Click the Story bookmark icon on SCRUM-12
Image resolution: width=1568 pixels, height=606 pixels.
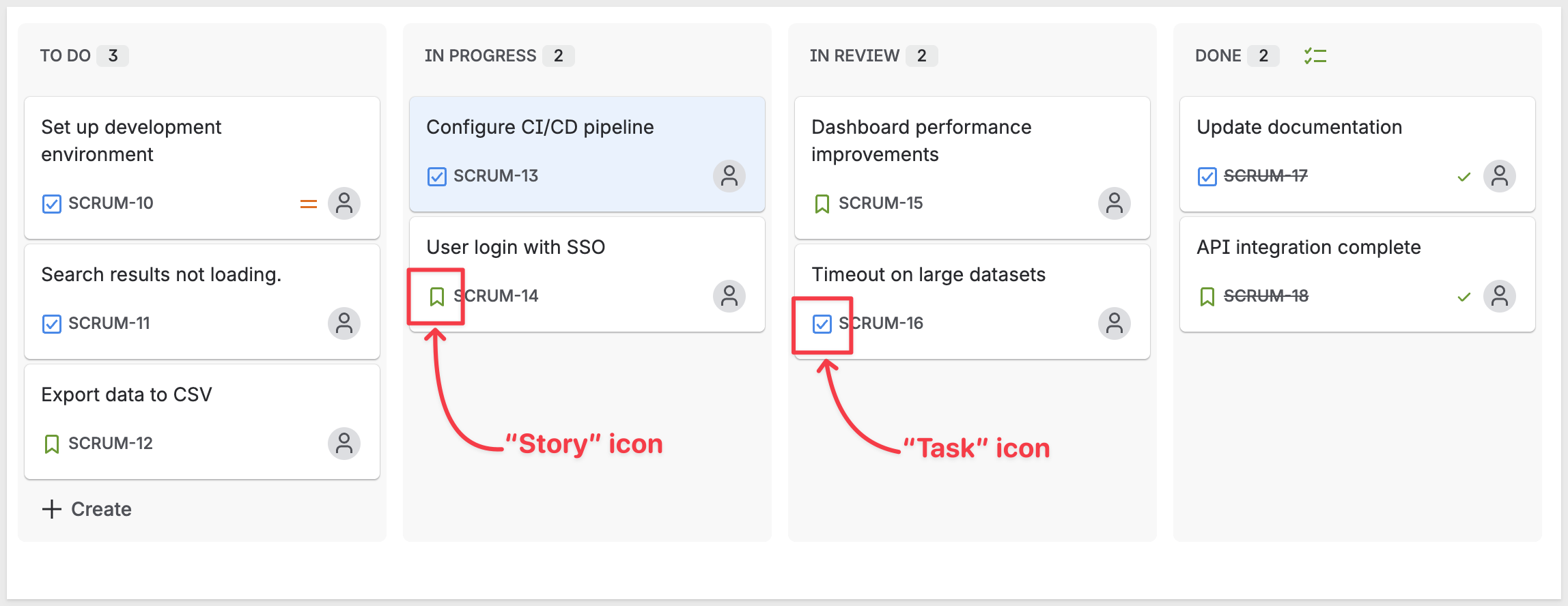coord(52,444)
